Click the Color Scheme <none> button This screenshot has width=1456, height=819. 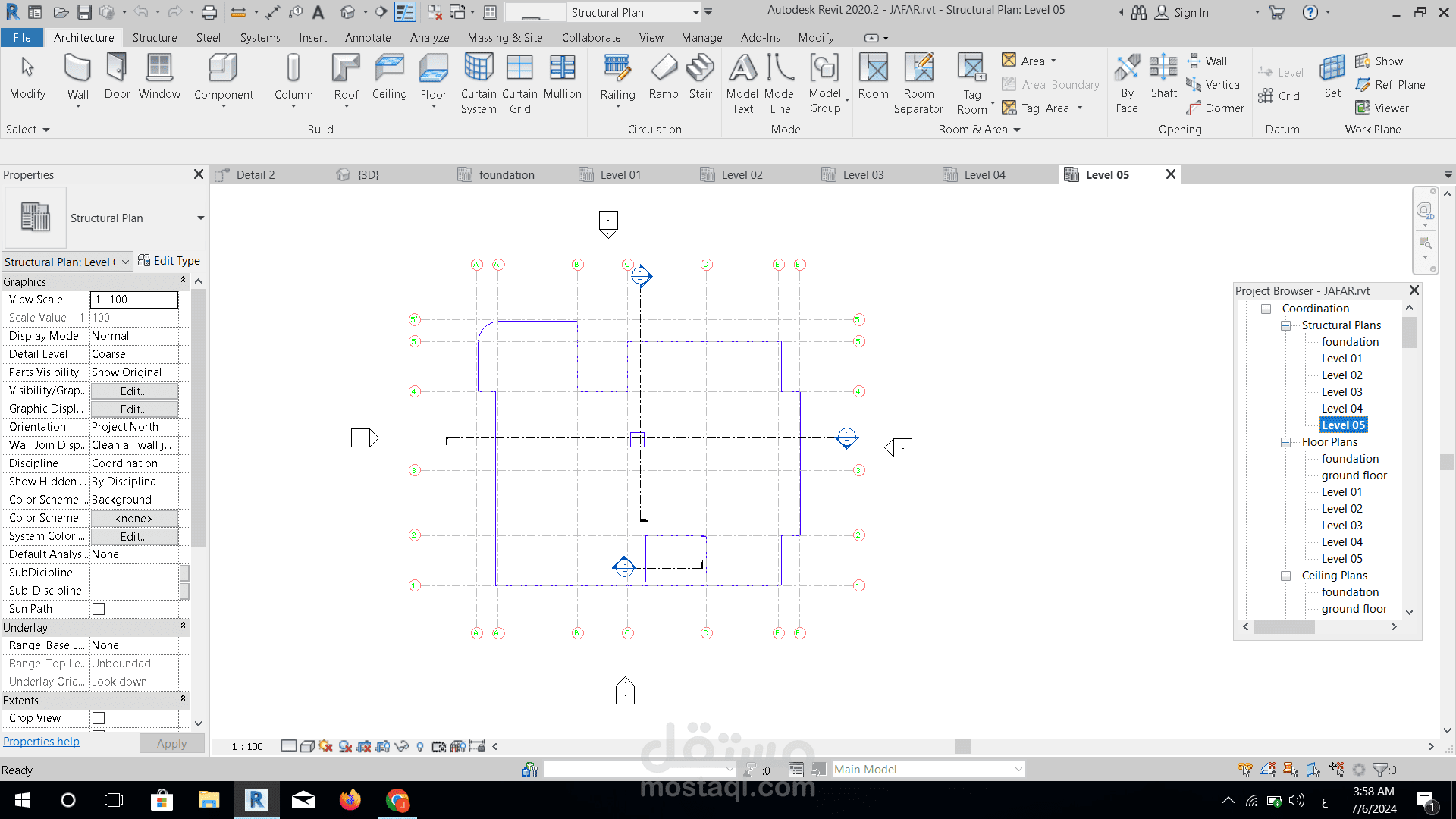pos(134,519)
